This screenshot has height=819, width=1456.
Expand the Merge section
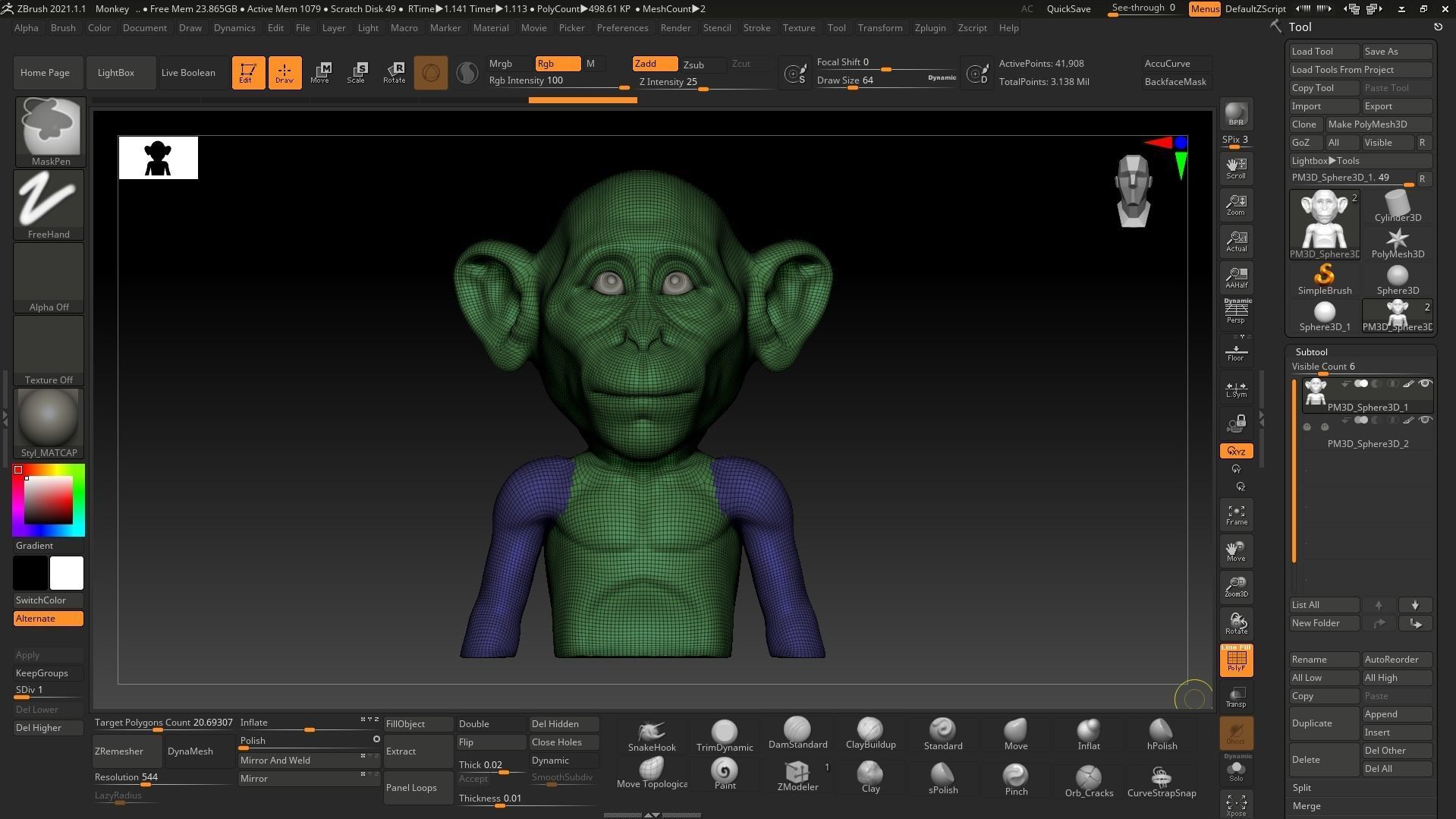[x=1306, y=806]
